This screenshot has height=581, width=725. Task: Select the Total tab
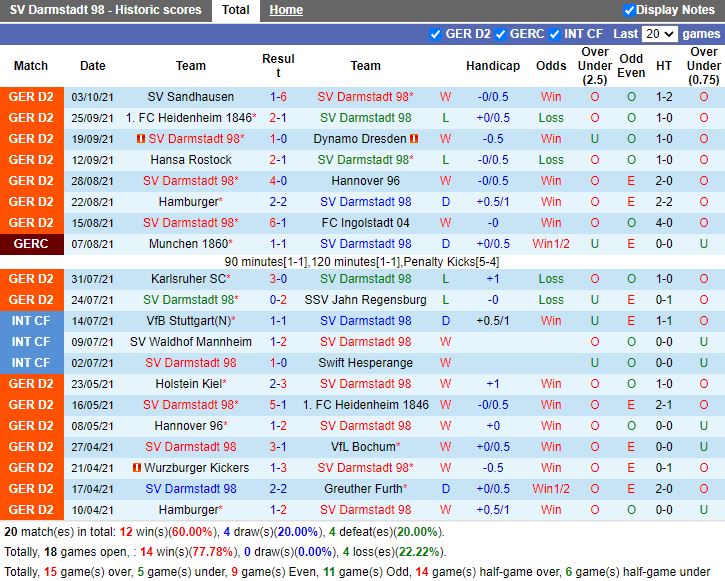pos(236,10)
